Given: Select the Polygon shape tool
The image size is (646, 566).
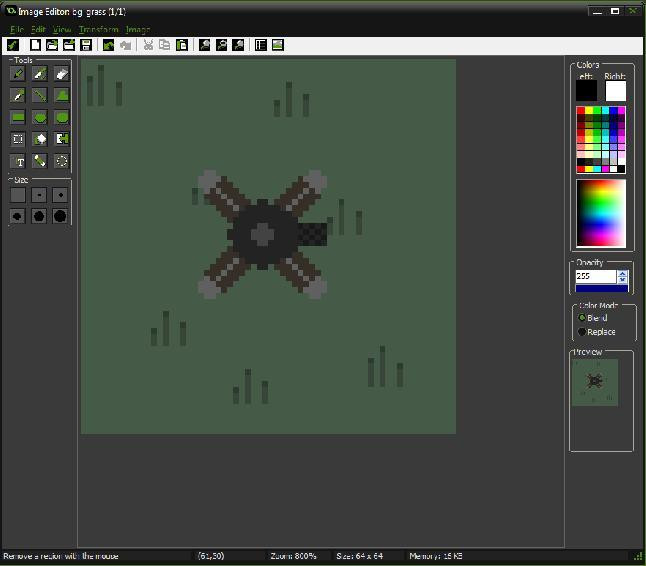Looking at the screenshot, I should [61, 96].
